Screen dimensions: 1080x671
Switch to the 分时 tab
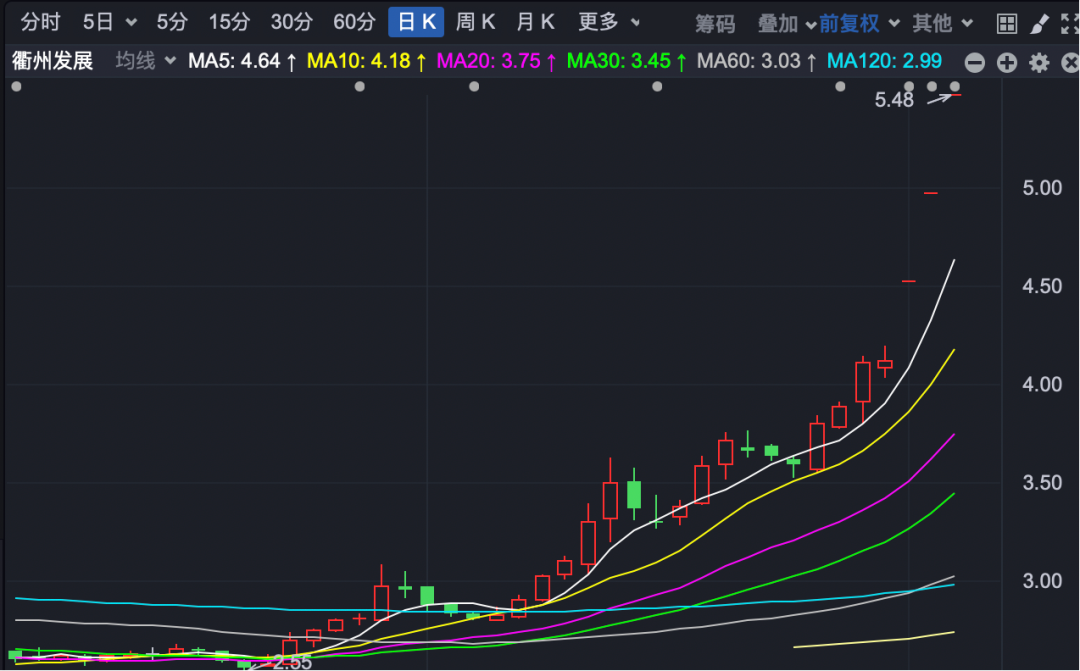pos(41,22)
